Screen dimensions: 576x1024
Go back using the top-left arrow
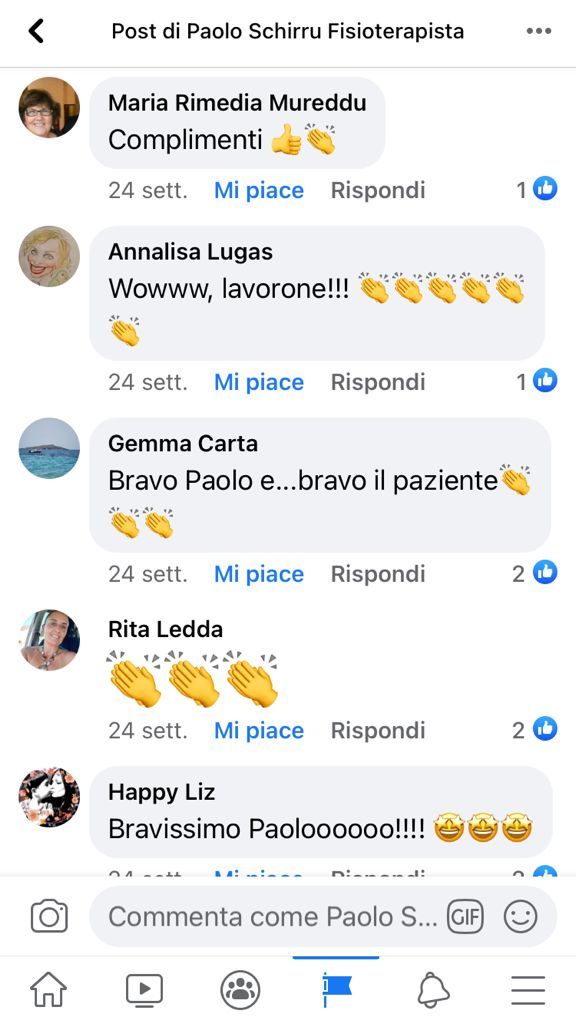[x=36, y=31]
